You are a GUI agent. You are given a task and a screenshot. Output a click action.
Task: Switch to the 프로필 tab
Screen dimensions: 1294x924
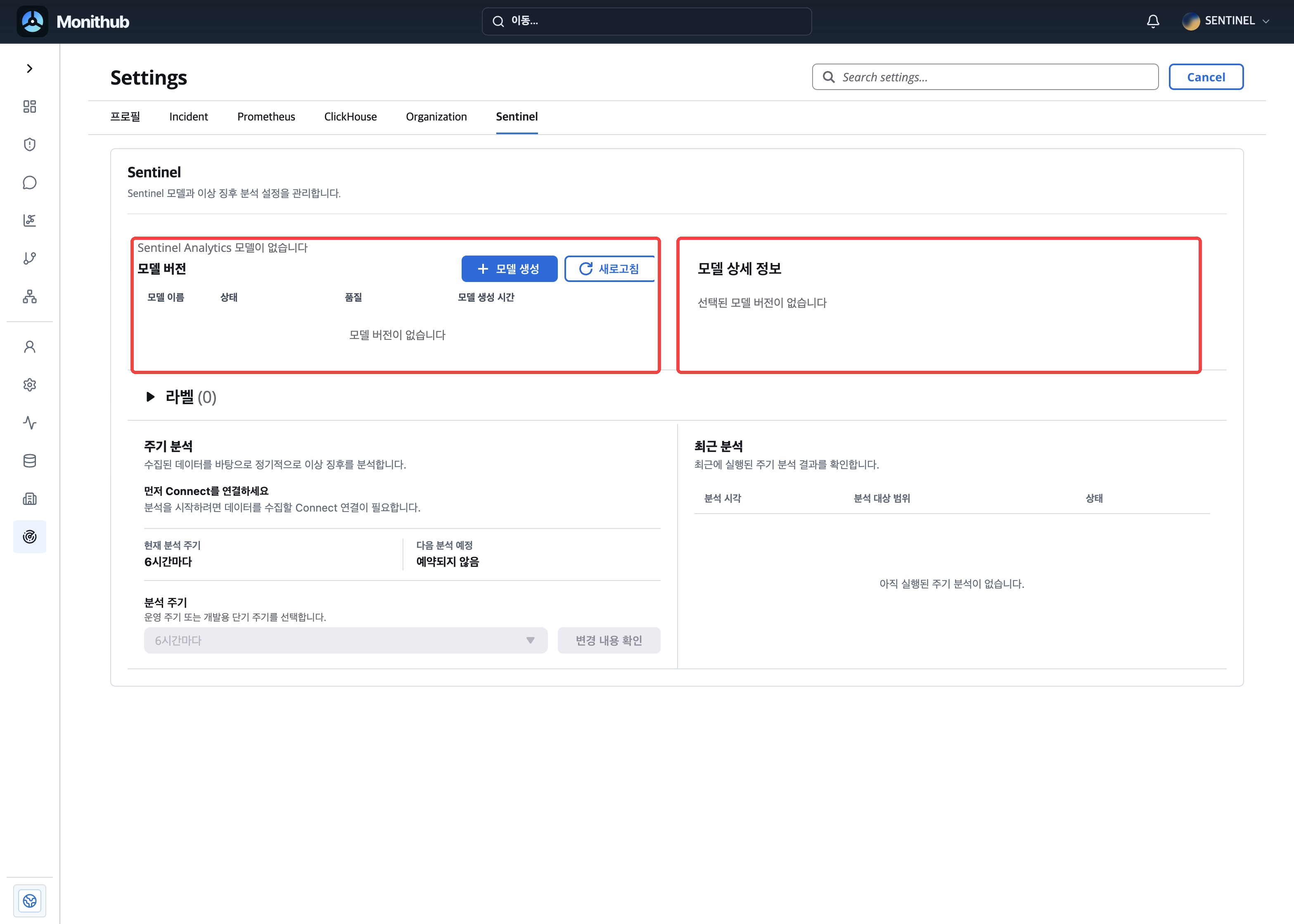(x=125, y=117)
